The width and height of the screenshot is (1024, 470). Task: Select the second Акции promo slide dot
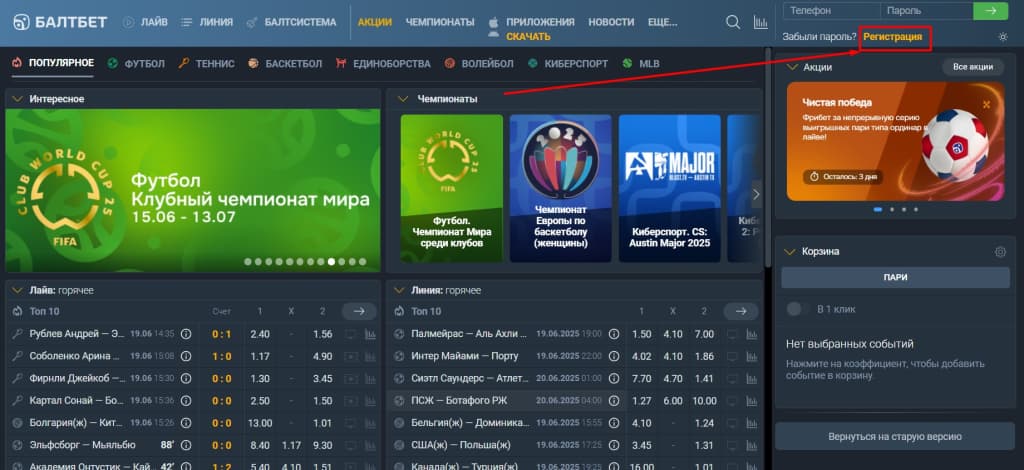(x=892, y=210)
